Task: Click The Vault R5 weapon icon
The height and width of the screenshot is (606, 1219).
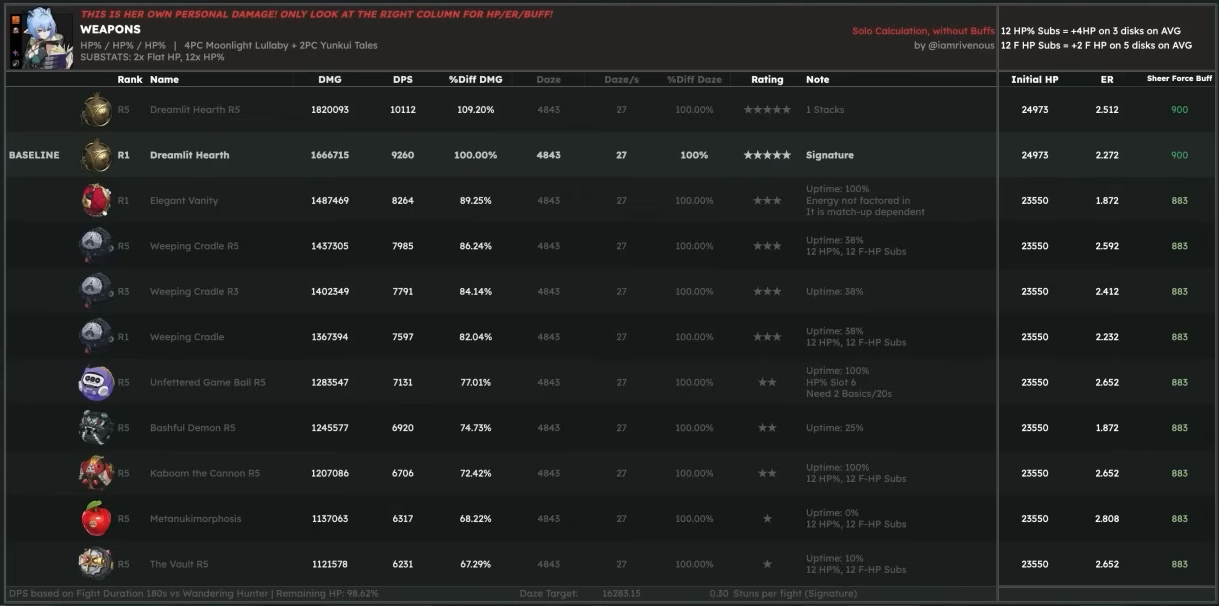Action: 96,564
